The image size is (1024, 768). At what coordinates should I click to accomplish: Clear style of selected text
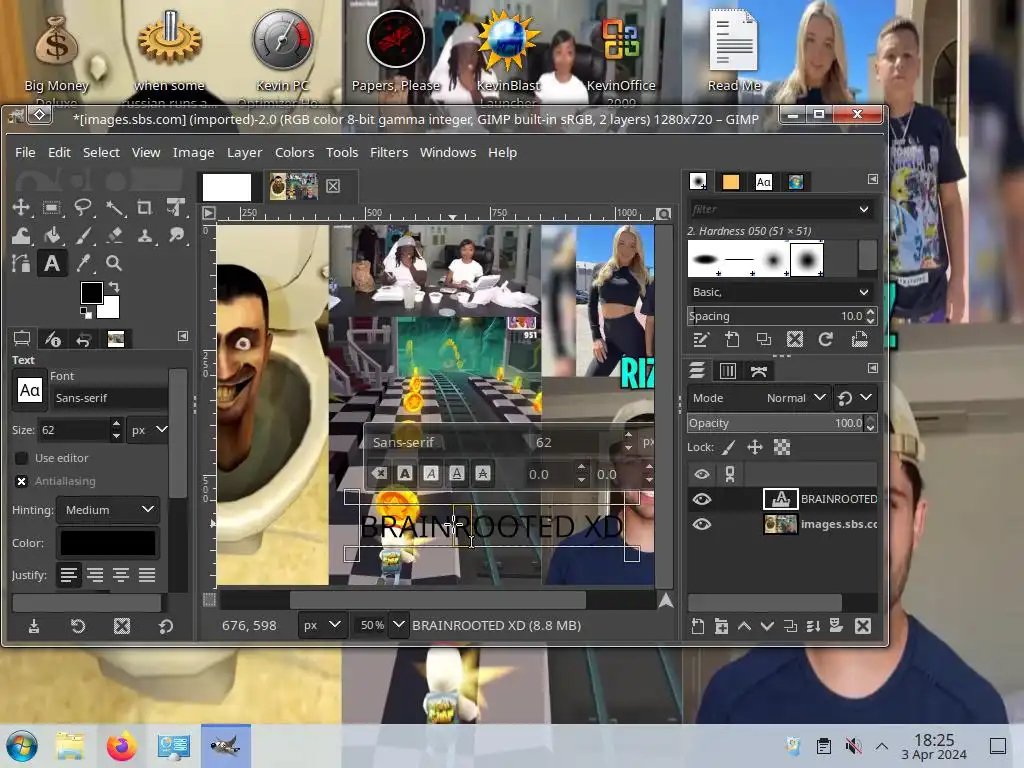tap(379, 473)
